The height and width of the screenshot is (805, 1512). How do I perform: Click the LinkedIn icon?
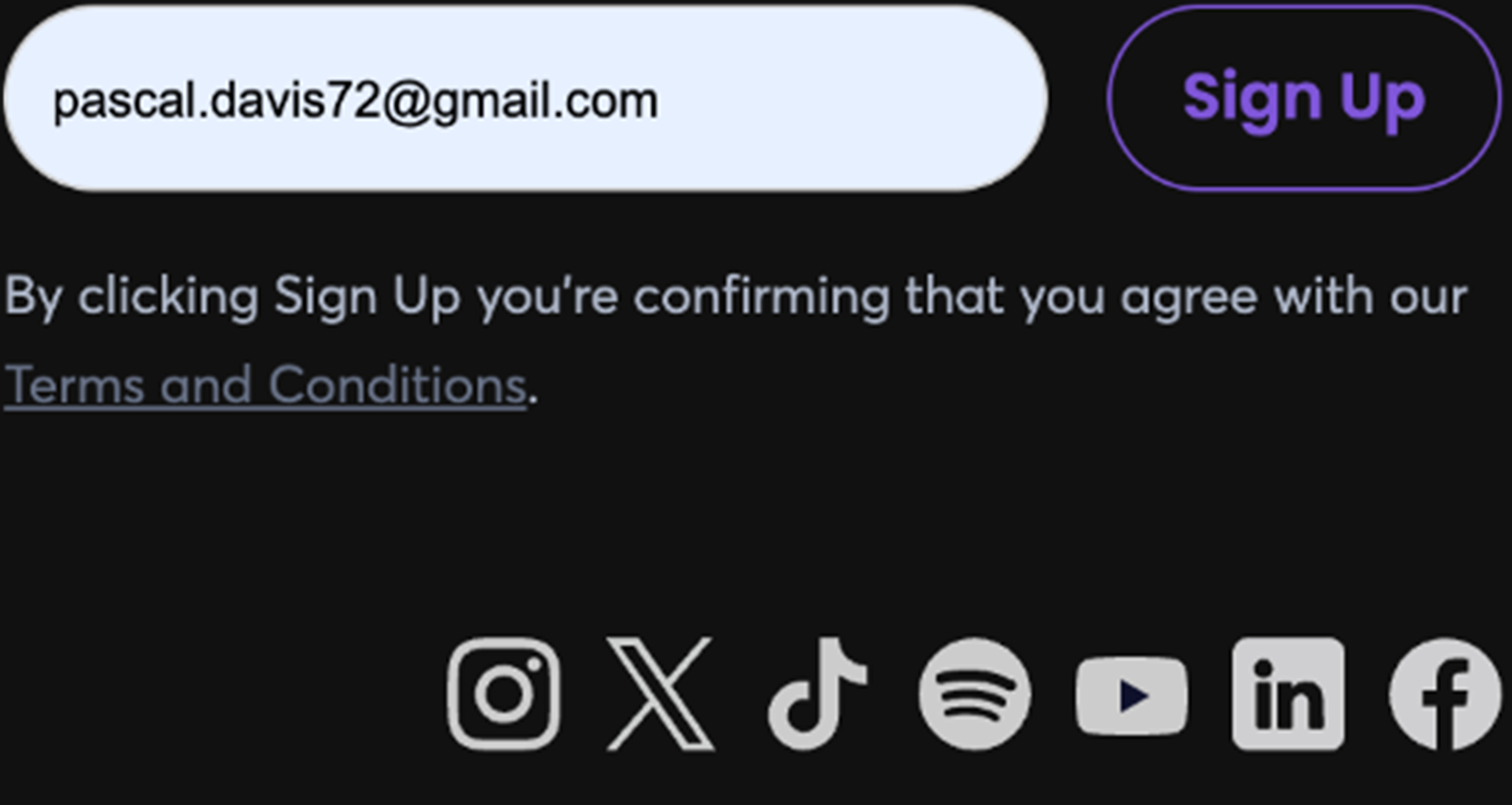(x=1288, y=694)
